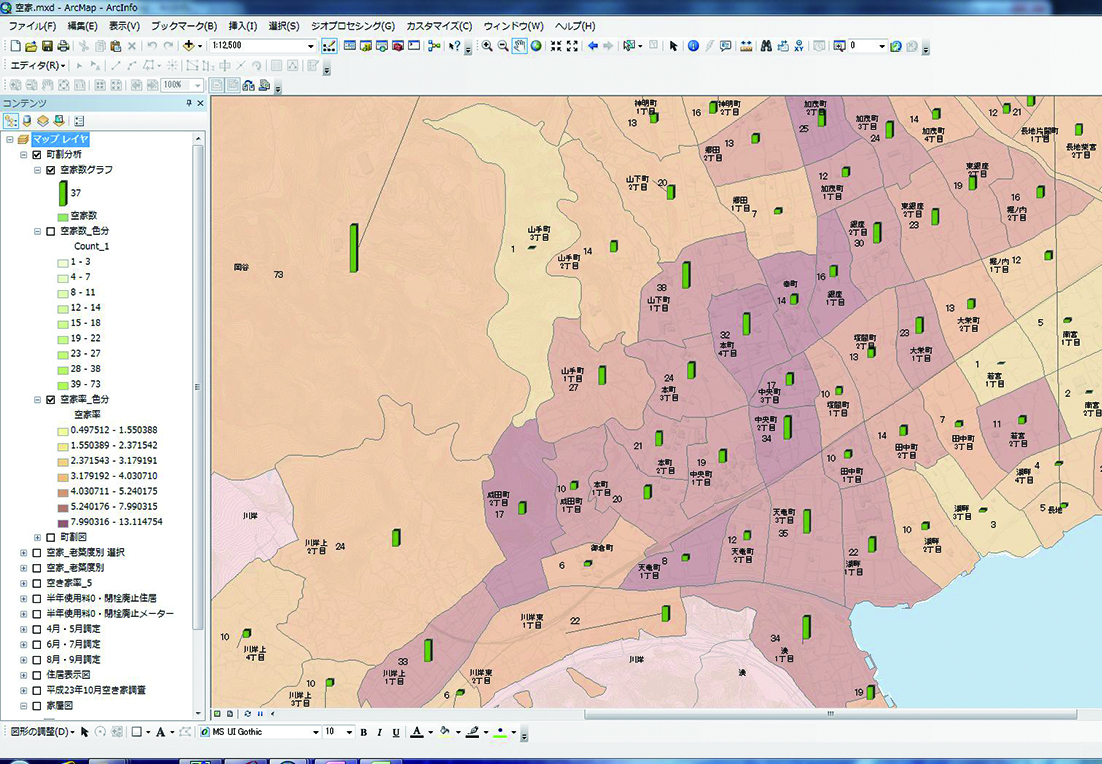Enable the 空家数_色分 layer checkbox
The image size is (1102, 764).
[51, 231]
